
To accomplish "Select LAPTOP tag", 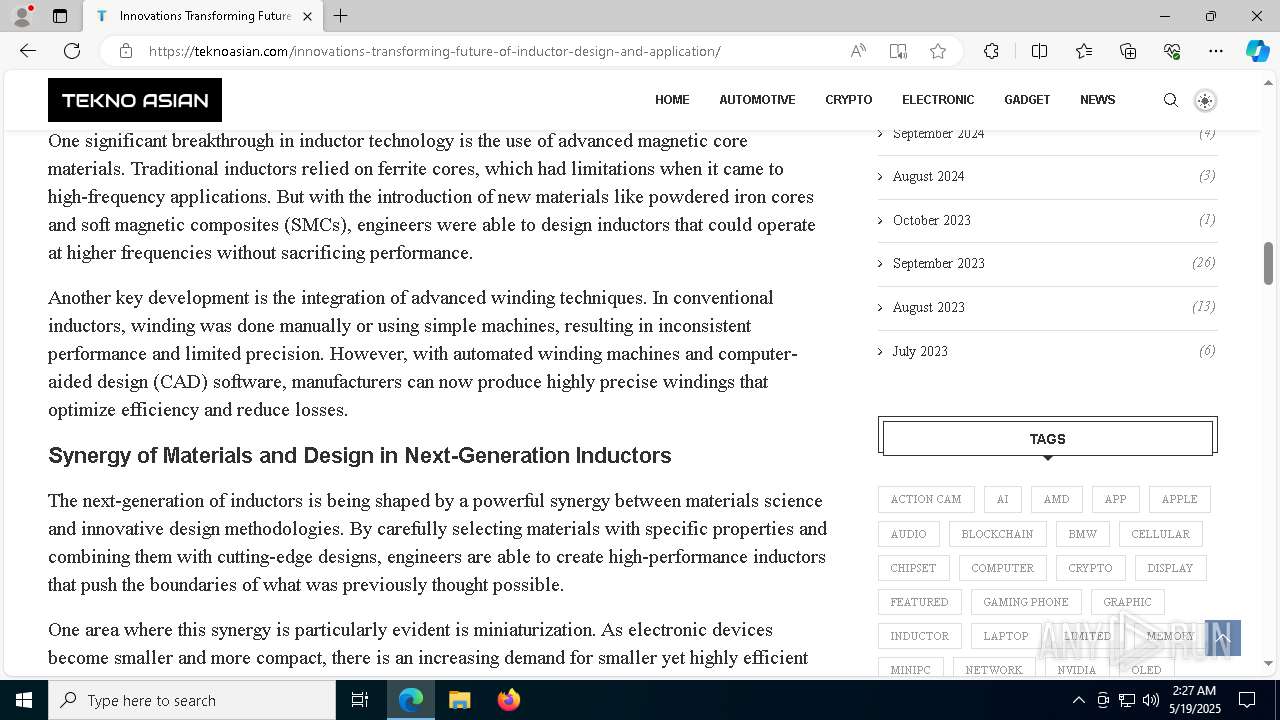I will 1005,636.
